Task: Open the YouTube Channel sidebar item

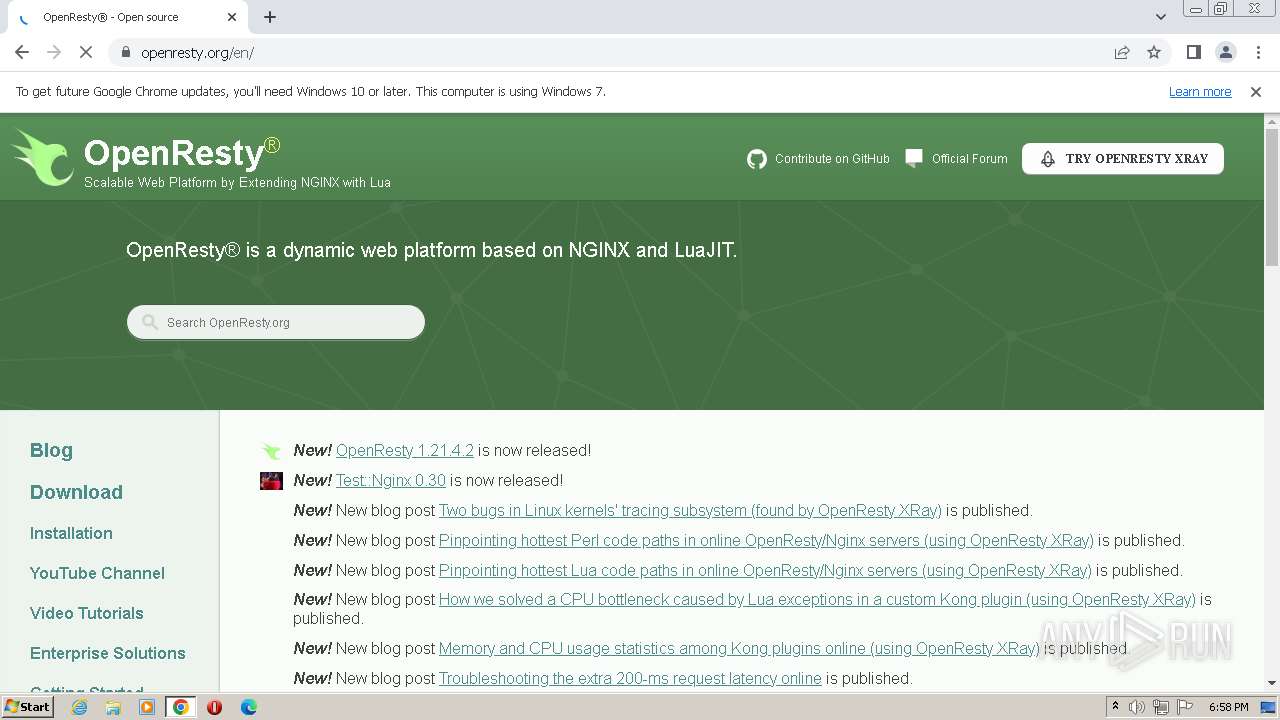Action: pos(97,573)
